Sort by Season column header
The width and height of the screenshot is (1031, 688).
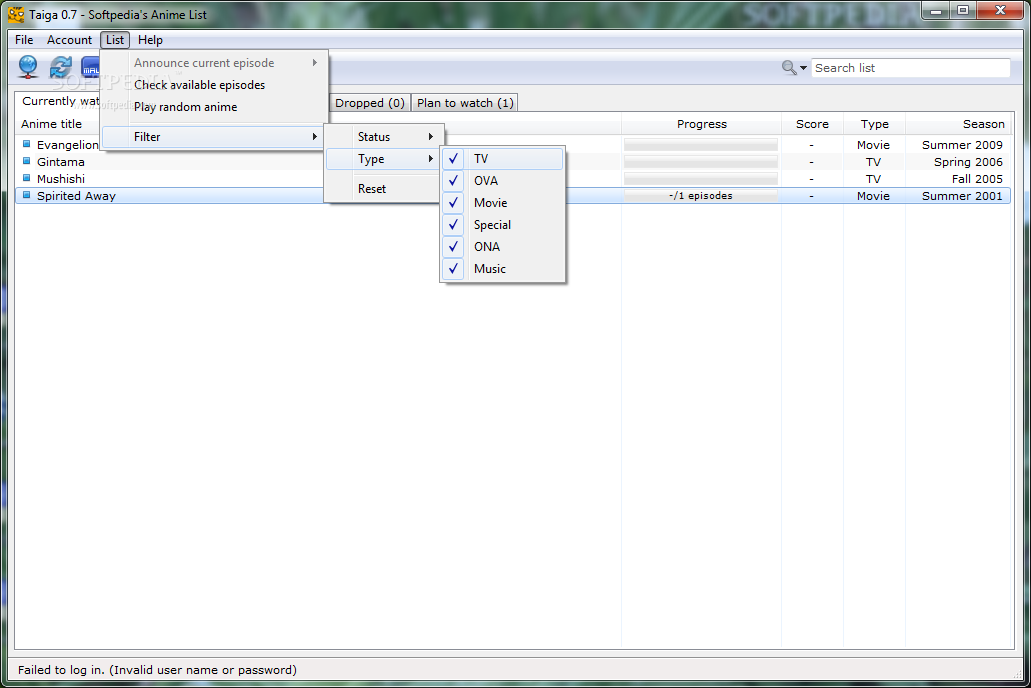point(958,124)
